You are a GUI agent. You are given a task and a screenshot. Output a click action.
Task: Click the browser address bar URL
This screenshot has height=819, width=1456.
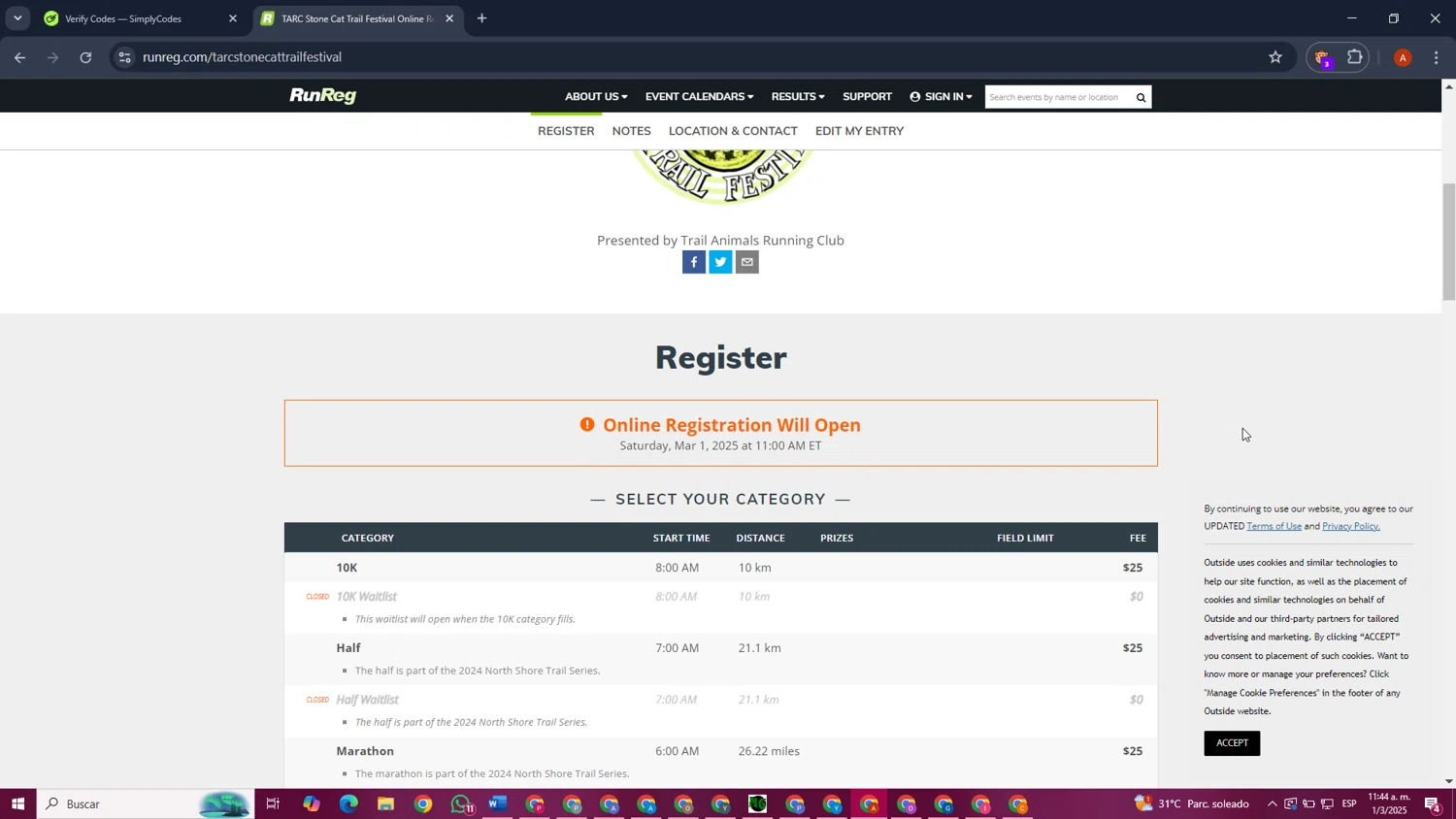(x=242, y=57)
